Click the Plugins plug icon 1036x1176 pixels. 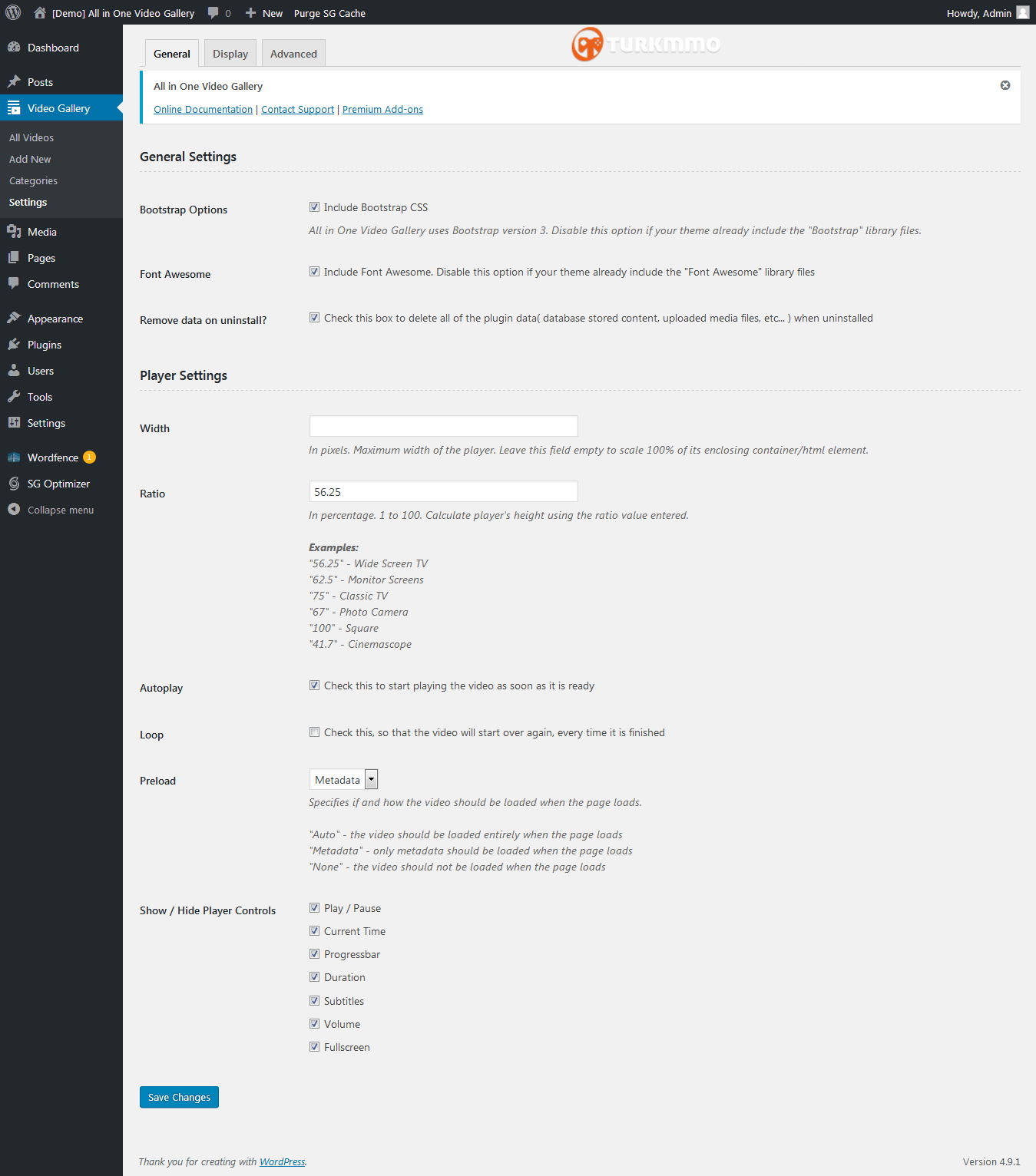[x=14, y=344]
